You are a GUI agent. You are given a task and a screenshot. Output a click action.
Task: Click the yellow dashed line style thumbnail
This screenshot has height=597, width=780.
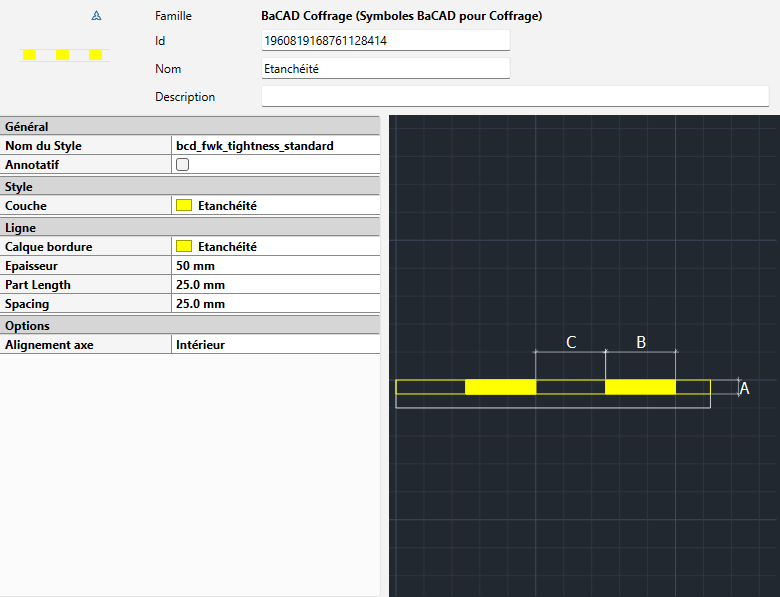[63, 55]
